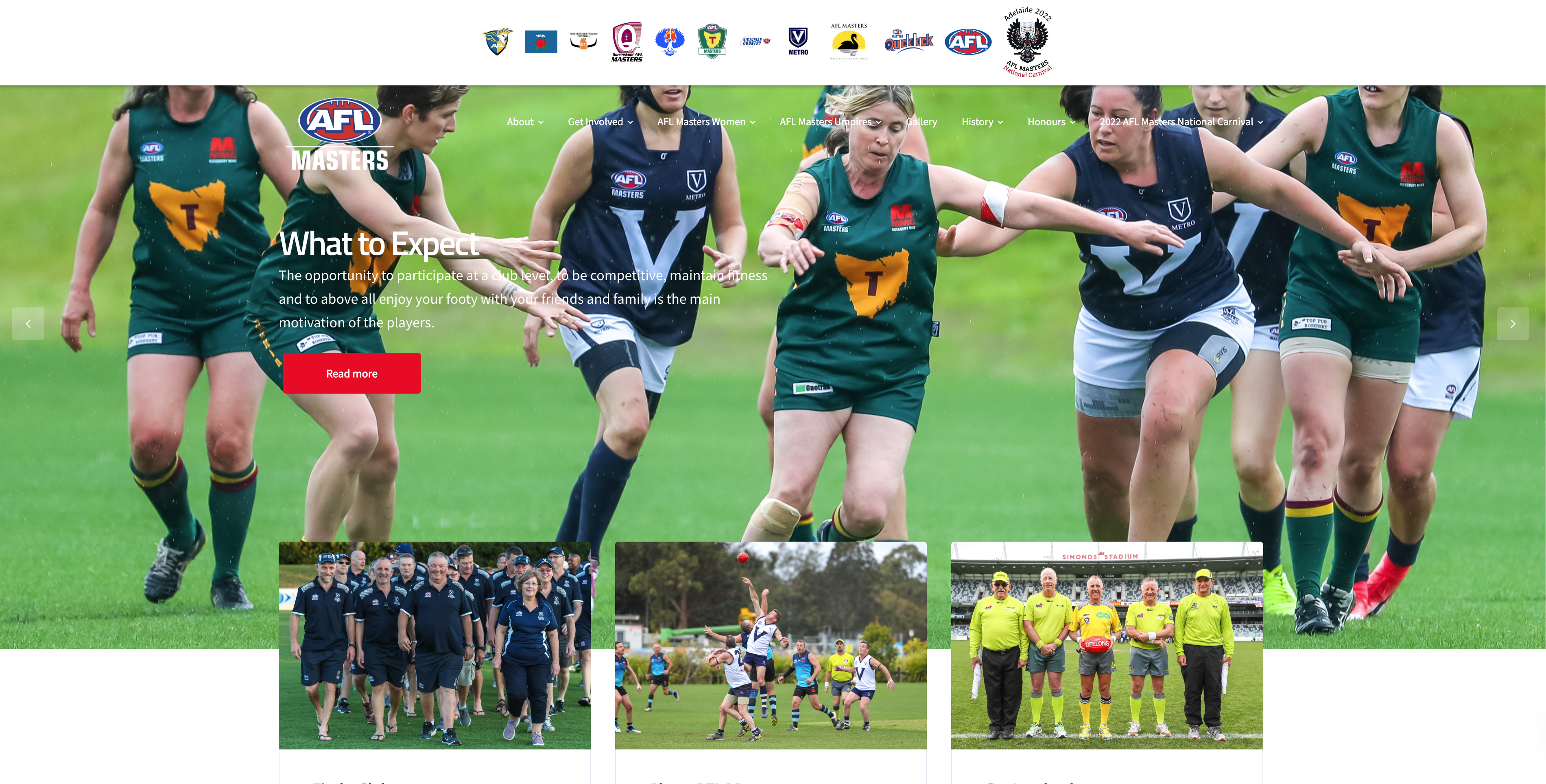The height and width of the screenshot is (784, 1546).
Task: Open the Gallery page
Action: pyautogui.click(x=921, y=122)
